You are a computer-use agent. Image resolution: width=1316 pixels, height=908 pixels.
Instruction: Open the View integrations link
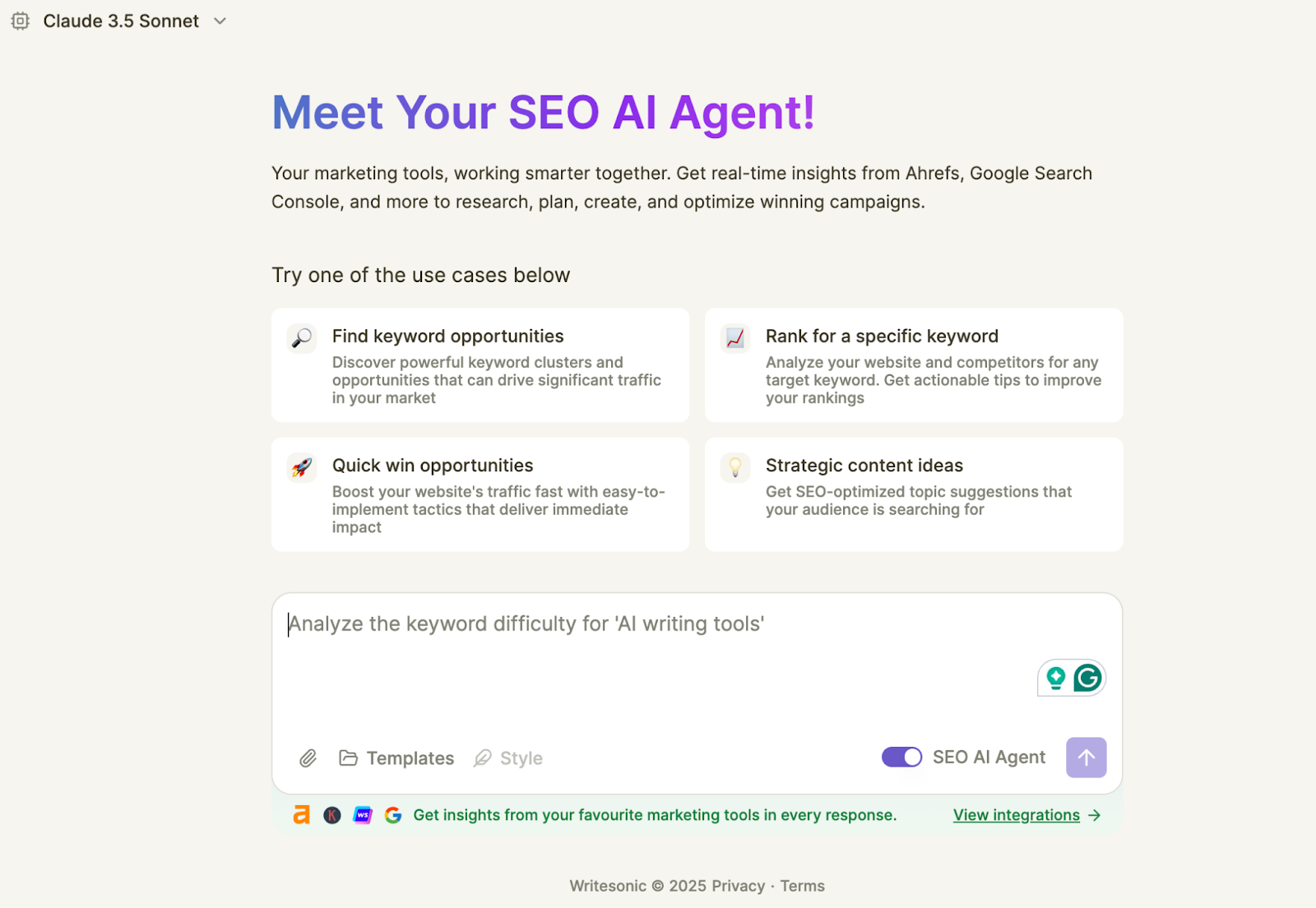[1017, 814]
